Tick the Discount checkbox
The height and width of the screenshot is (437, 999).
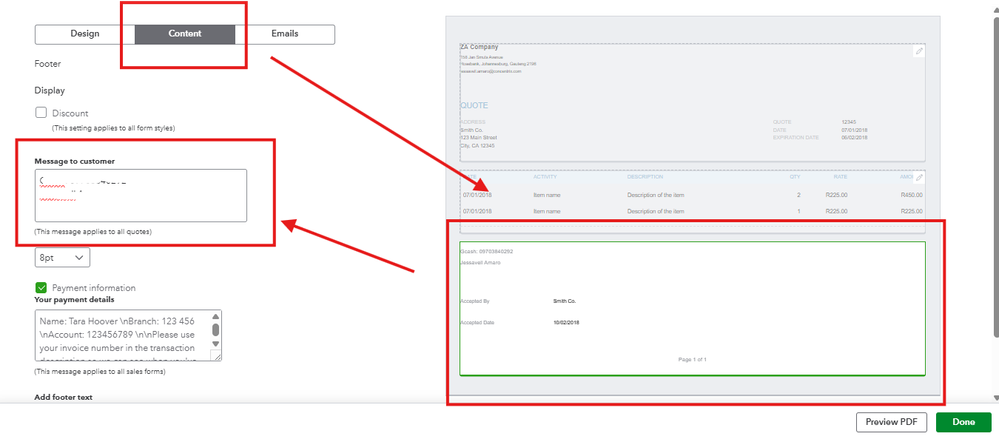tap(41, 113)
